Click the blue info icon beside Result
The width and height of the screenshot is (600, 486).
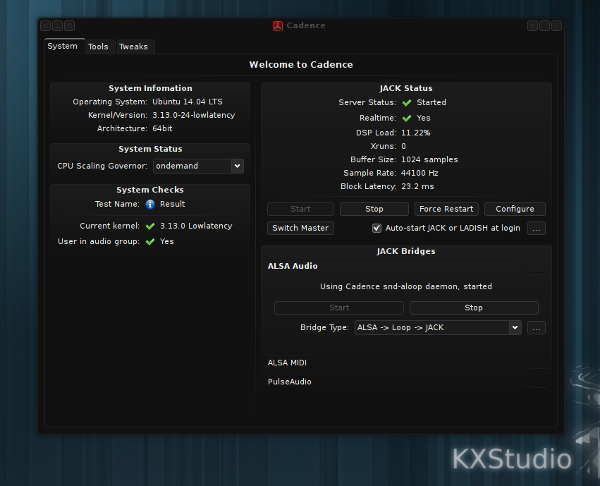[150, 204]
